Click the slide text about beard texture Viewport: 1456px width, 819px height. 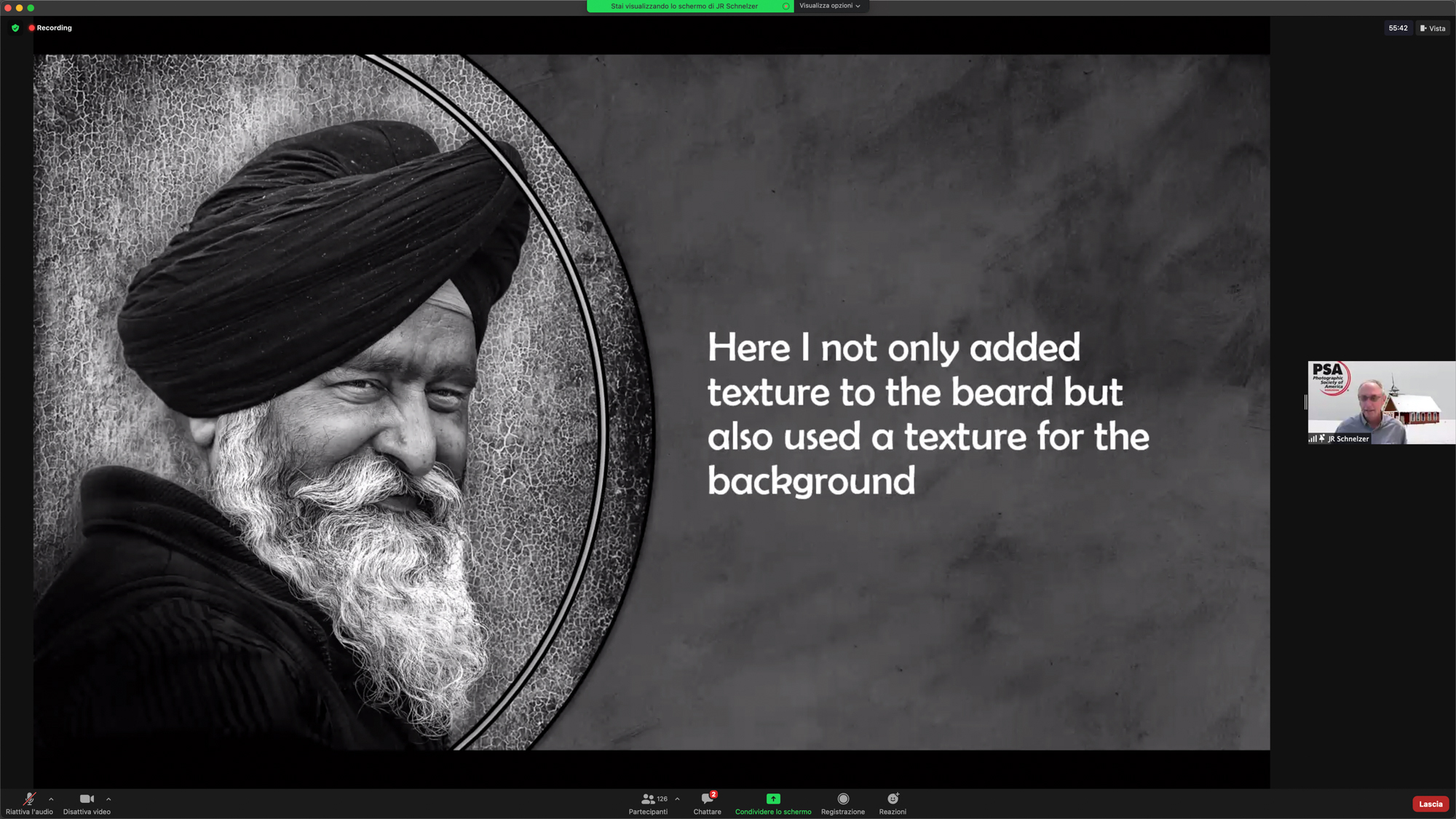tap(928, 414)
